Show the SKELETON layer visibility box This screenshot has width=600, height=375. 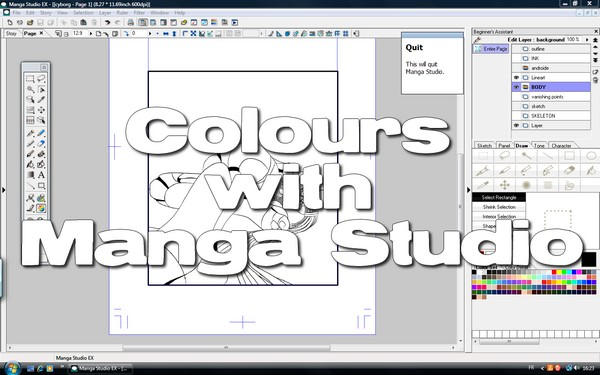pyautogui.click(x=516, y=116)
